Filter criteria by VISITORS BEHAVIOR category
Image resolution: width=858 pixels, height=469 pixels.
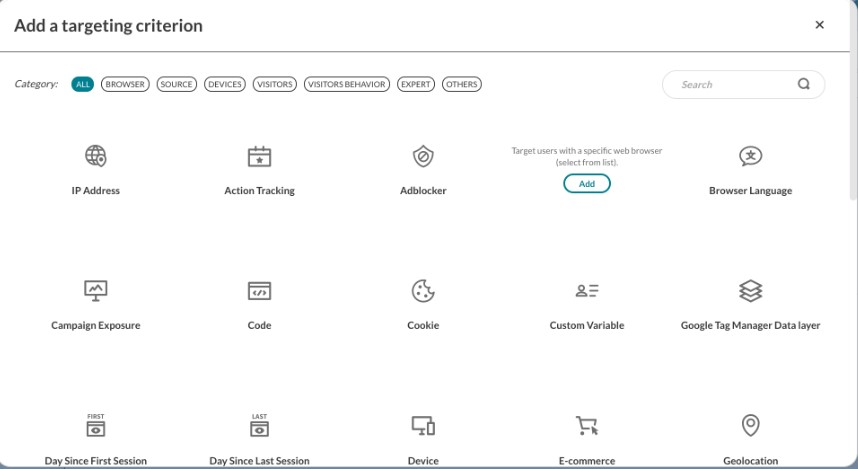(347, 84)
